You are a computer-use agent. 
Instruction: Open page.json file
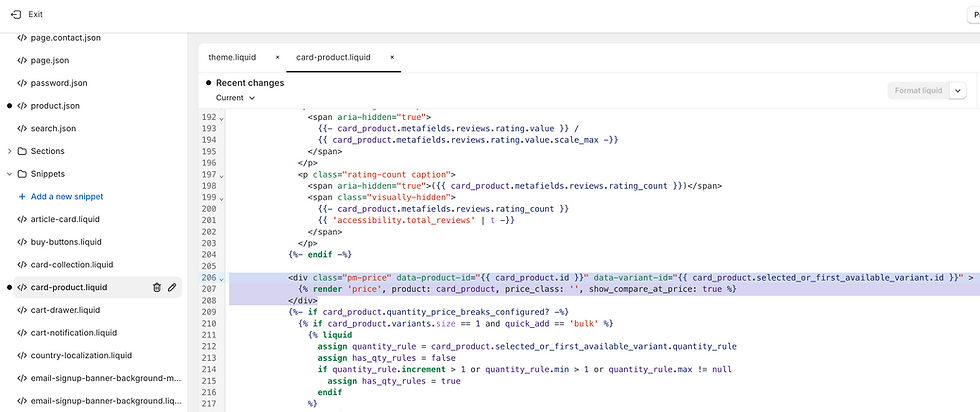click(49, 61)
